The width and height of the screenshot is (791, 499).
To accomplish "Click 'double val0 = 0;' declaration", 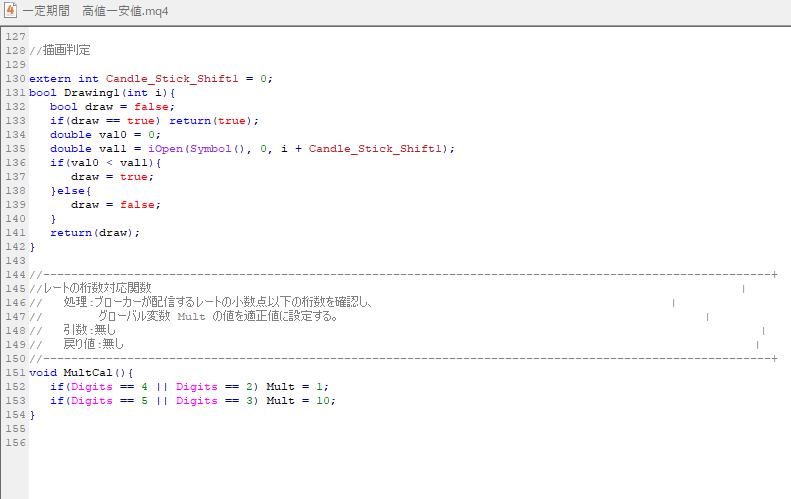I will pyautogui.click(x=105, y=134).
